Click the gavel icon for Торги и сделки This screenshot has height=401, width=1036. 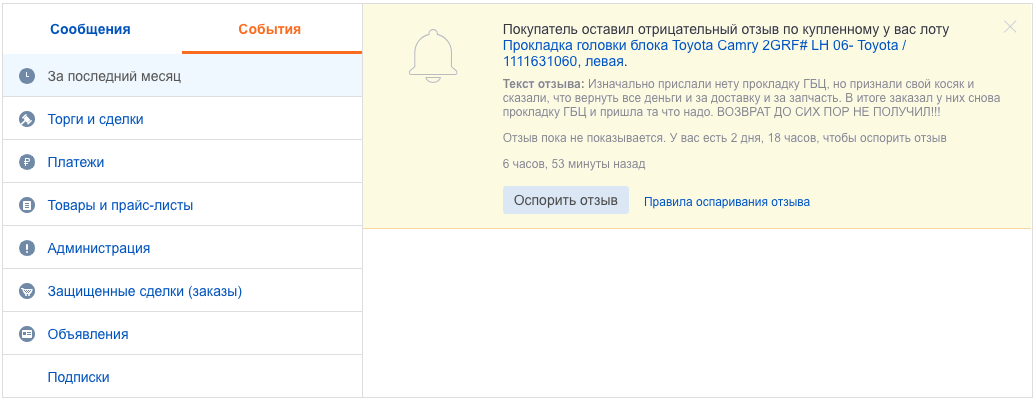click(27, 119)
